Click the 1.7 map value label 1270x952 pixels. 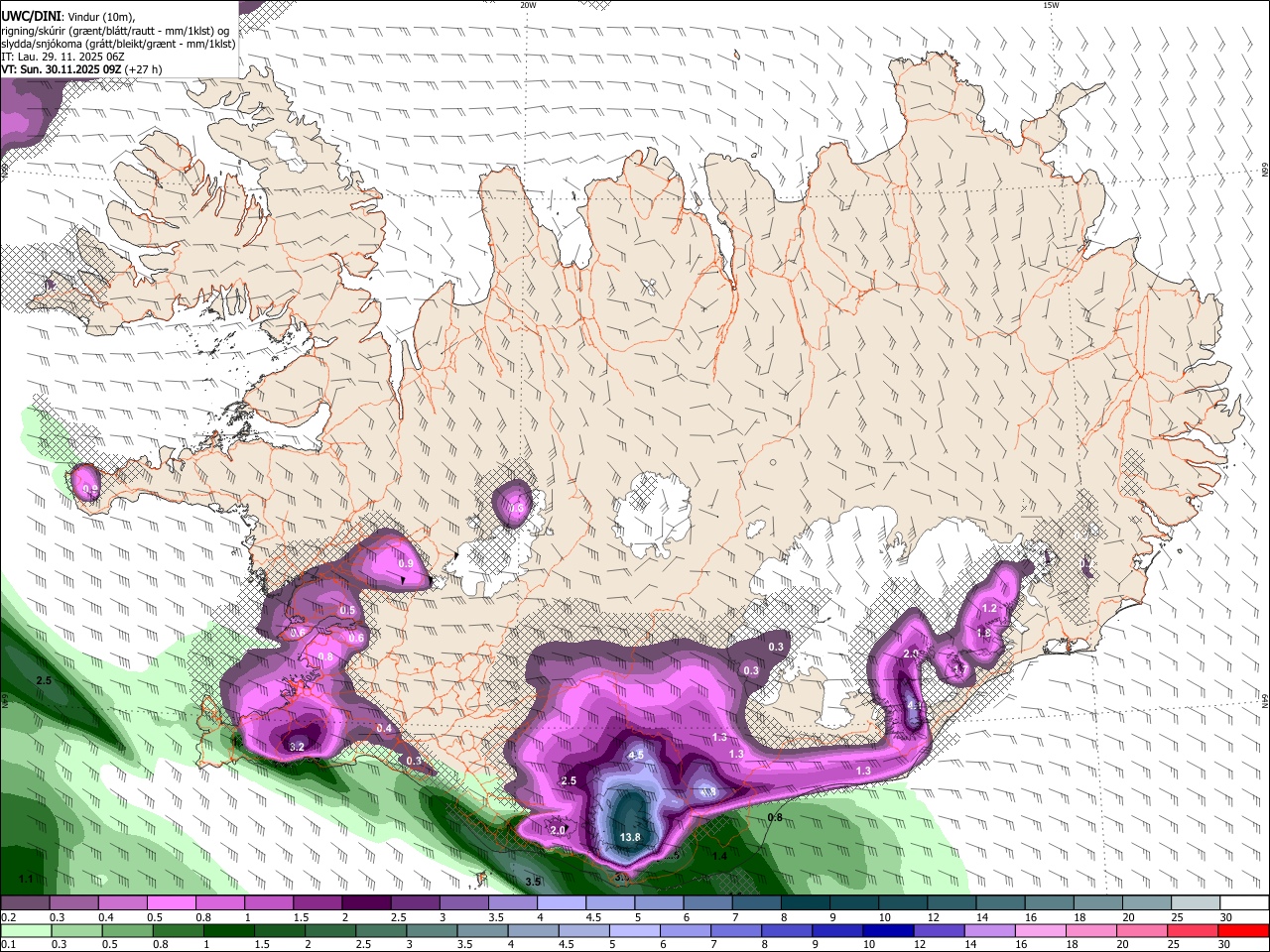tap(958, 669)
